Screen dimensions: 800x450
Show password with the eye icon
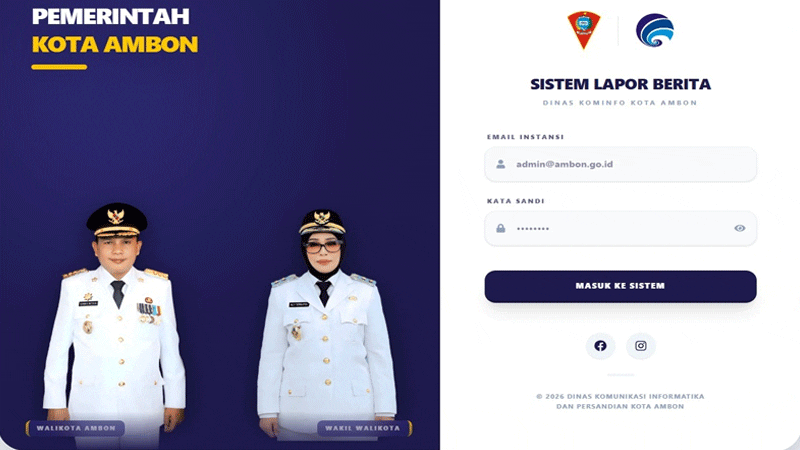point(740,228)
